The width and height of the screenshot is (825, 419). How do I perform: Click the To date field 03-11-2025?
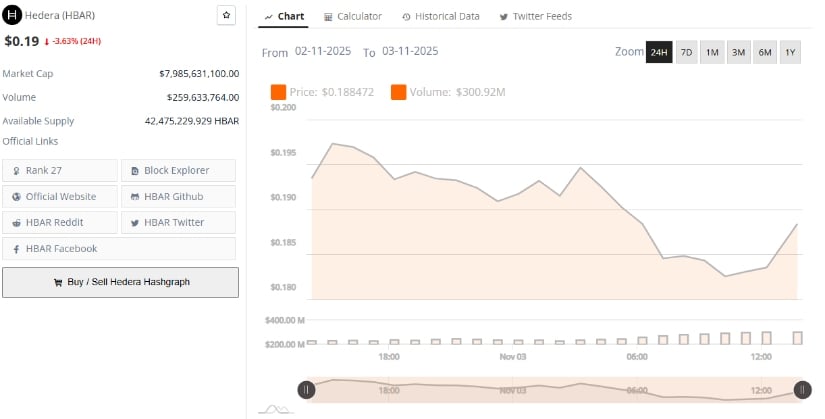pyautogui.click(x=410, y=51)
